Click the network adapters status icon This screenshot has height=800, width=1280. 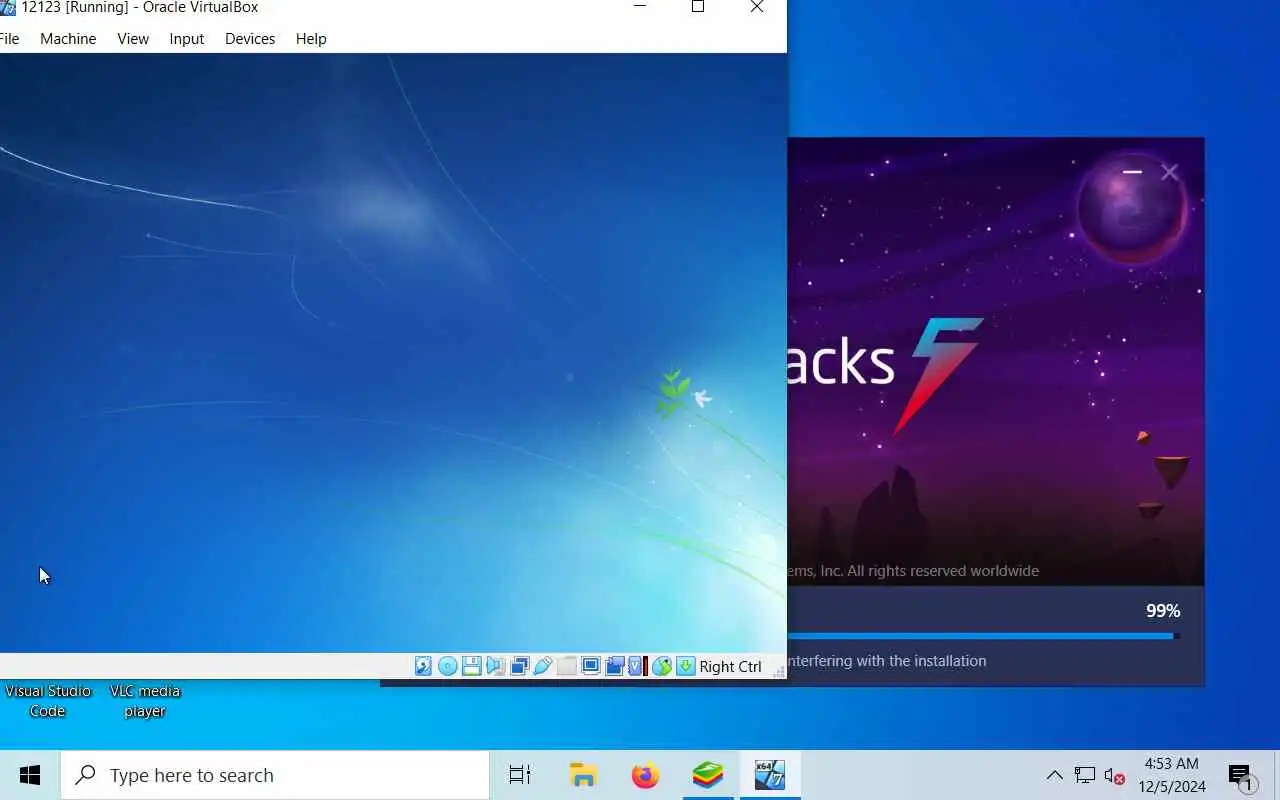pyautogui.click(x=520, y=666)
